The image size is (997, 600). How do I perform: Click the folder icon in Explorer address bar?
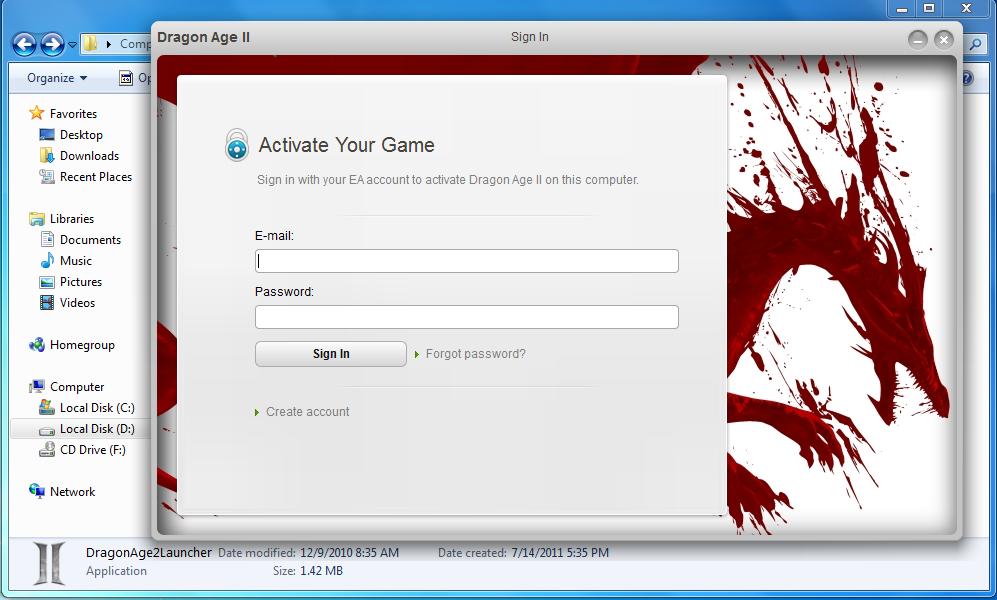[x=92, y=43]
